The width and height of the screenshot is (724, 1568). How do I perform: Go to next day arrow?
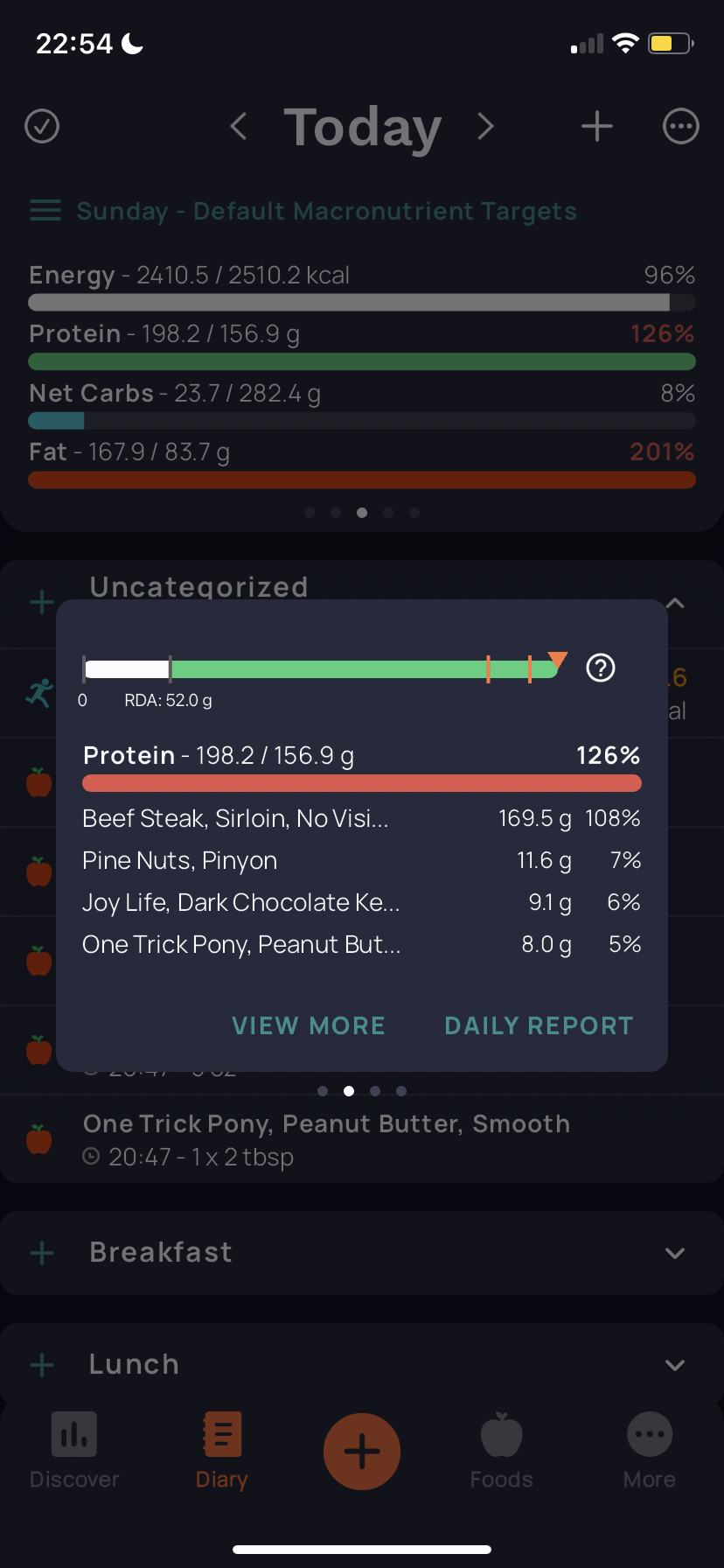click(x=486, y=127)
